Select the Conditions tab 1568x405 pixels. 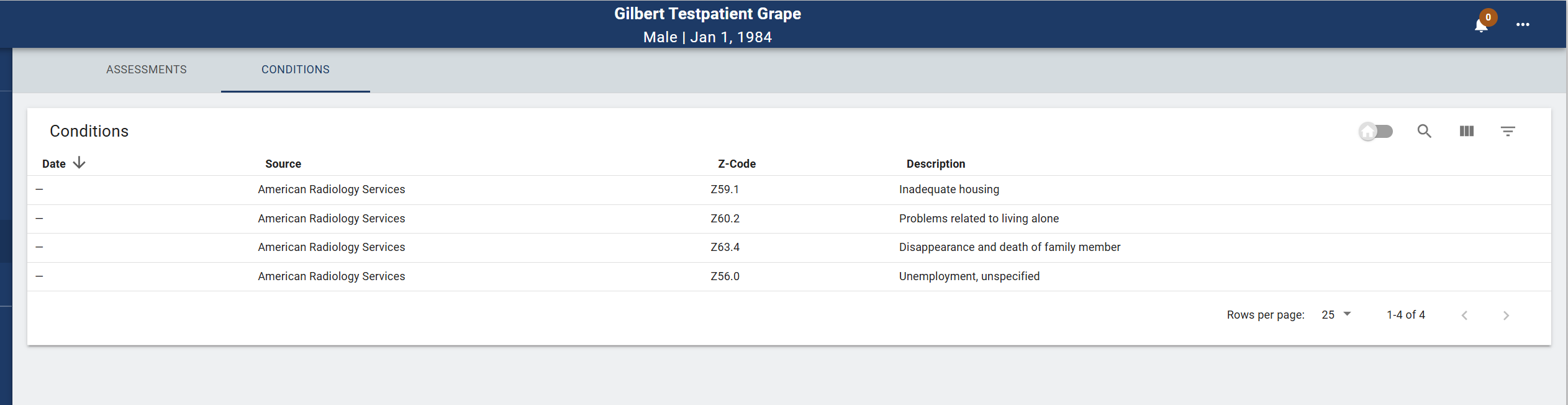click(296, 70)
